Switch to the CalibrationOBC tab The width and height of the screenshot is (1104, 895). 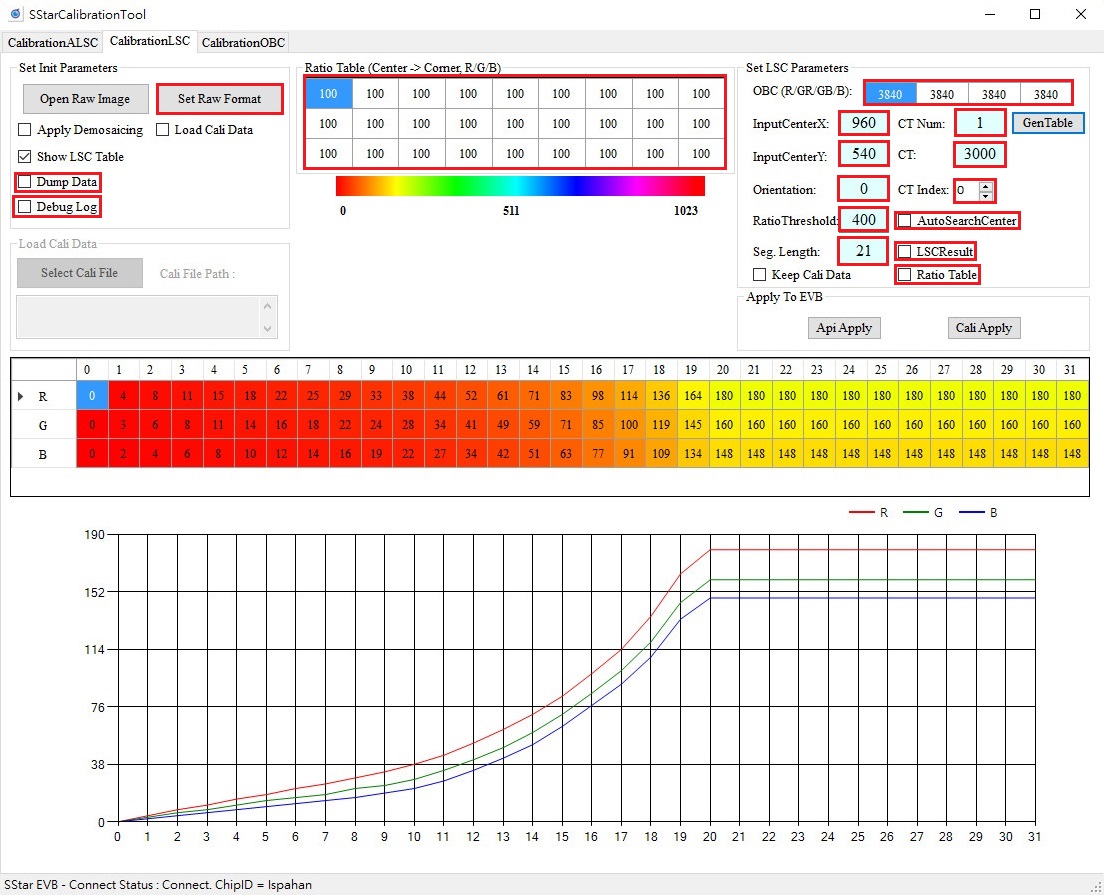[x=243, y=42]
